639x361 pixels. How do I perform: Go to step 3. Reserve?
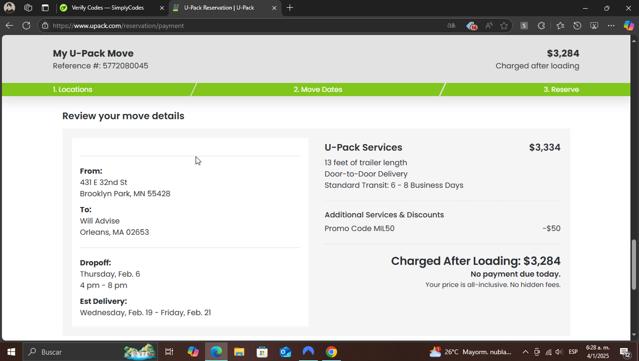[x=561, y=89]
